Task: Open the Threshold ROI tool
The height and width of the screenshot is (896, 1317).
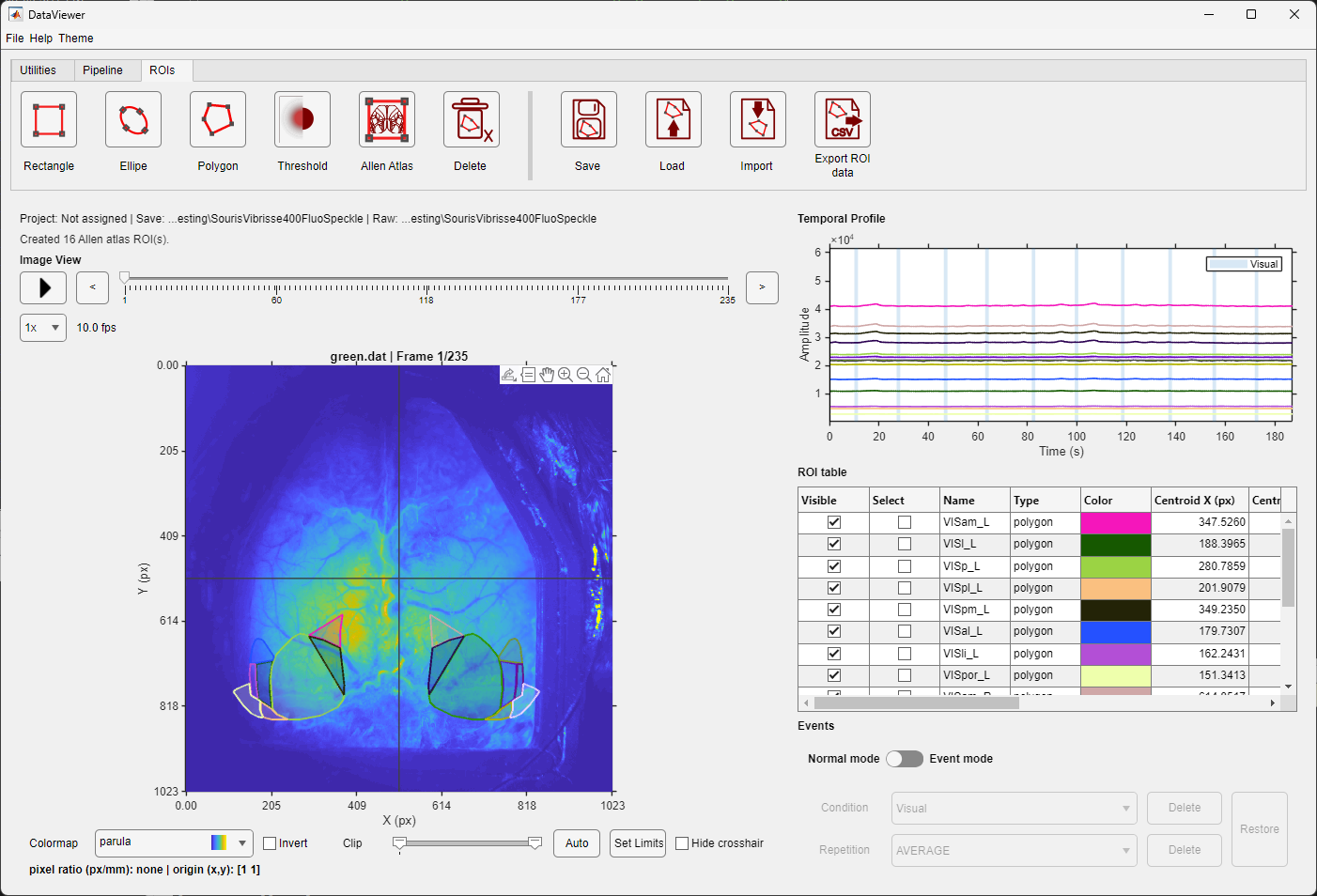Action: (x=302, y=119)
